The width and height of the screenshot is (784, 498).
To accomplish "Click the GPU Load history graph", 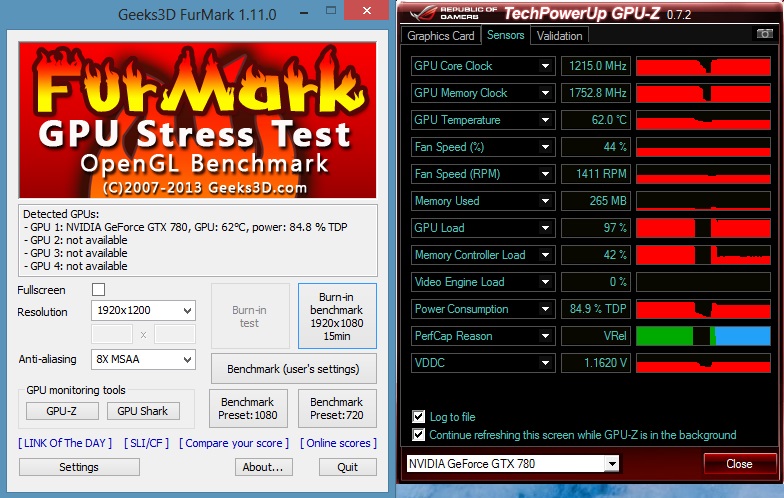I will click(x=703, y=228).
